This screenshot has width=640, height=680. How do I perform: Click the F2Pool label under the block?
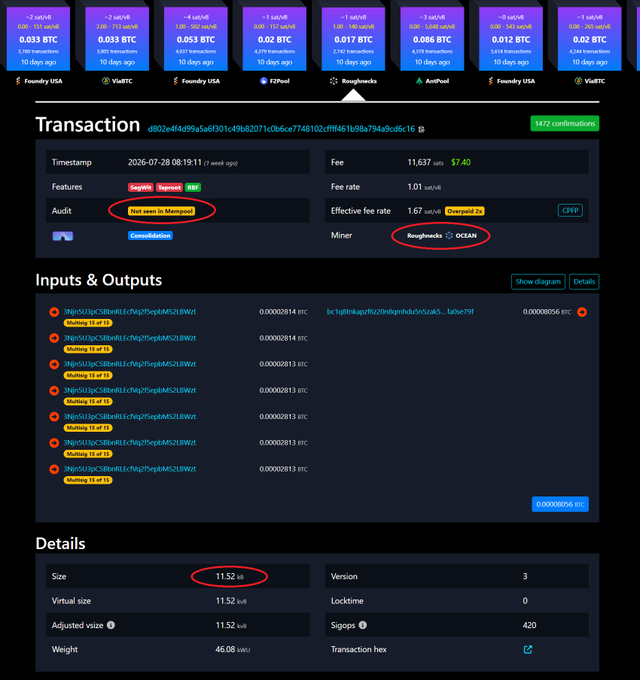(x=280, y=81)
